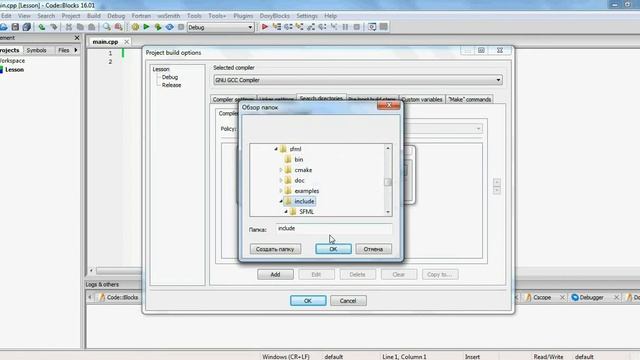This screenshot has width=640, height=360.
Task: Click the Build and run icon
Action: [158, 27]
